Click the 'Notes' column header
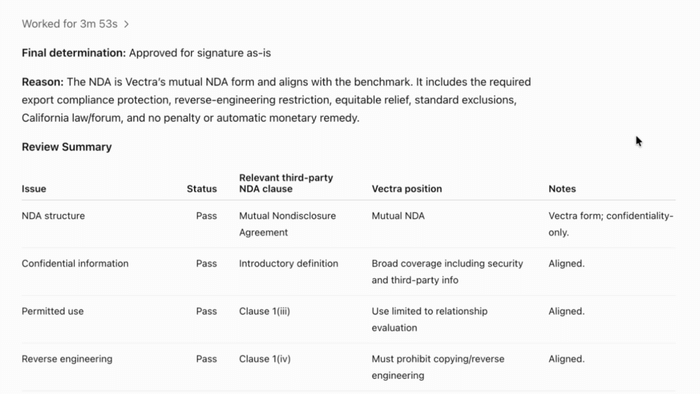 coord(562,189)
